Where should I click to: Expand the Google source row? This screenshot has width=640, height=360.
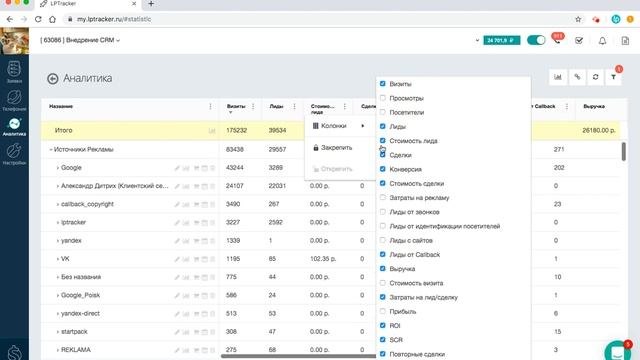[58, 168]
